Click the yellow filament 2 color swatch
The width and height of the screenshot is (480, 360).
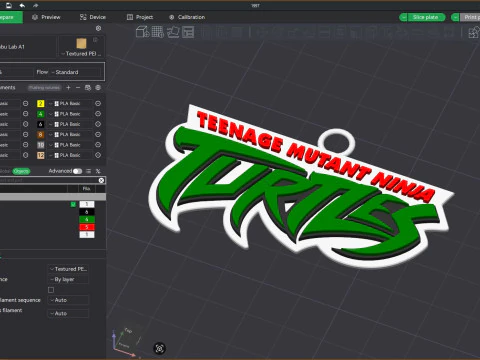coord(40,104)
